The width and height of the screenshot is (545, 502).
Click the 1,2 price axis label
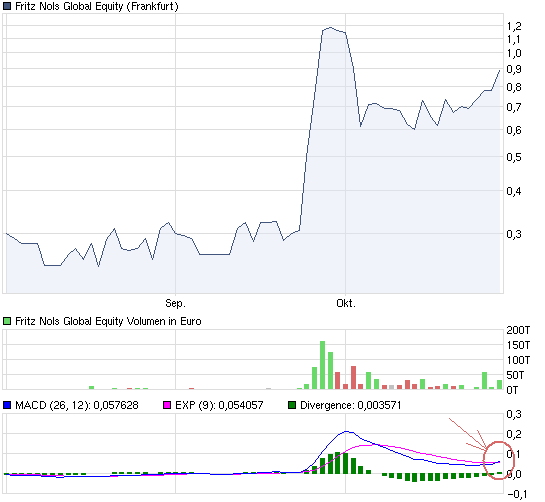pos(514,26)
